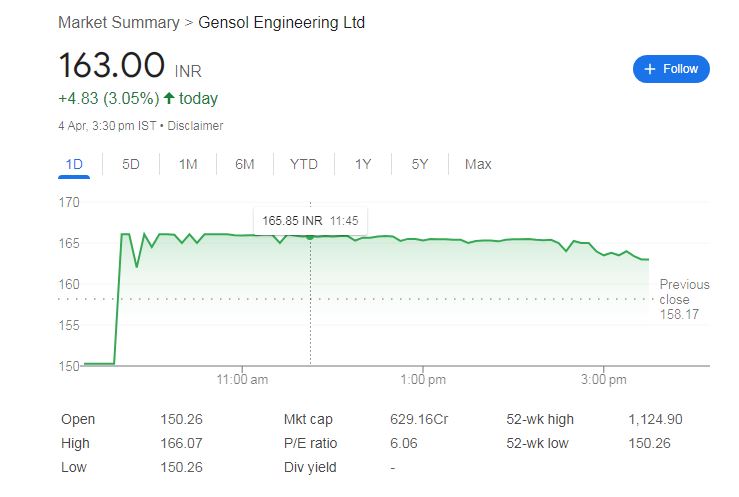Select the 1D time range tab
This screenshot has width=739, height=497.
coord(73,164)
